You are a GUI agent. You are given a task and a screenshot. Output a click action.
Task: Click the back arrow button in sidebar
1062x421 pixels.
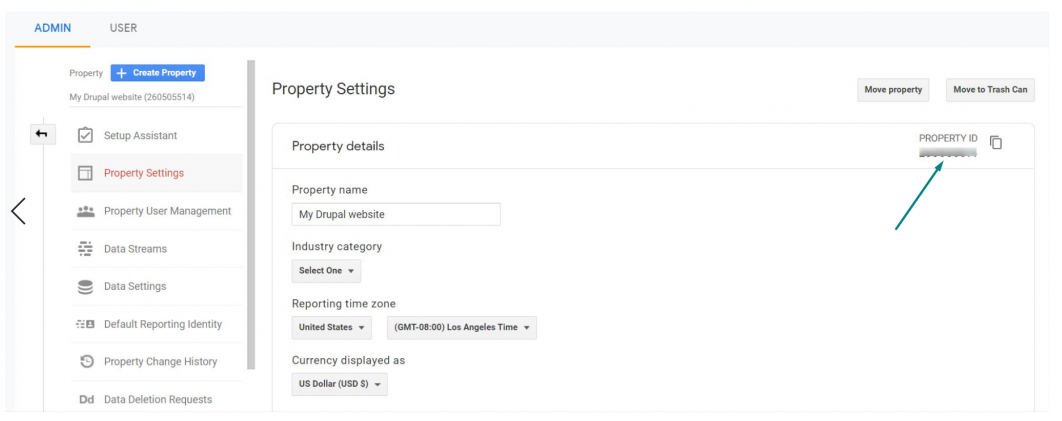(42, 133)
